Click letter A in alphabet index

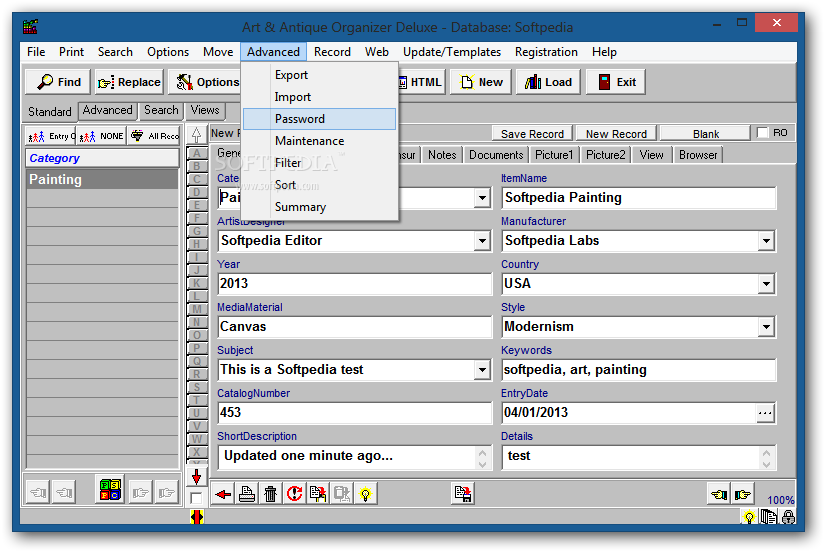coord(197,153)
